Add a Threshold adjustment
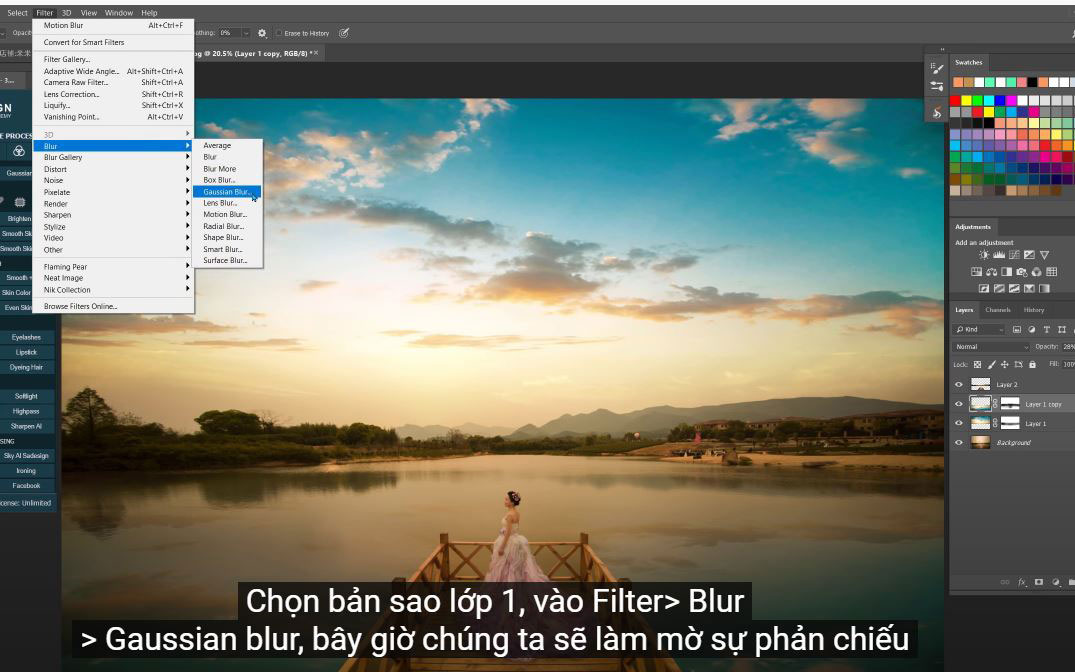This screenshot has height=672, width=1075. coord(1014,289)
